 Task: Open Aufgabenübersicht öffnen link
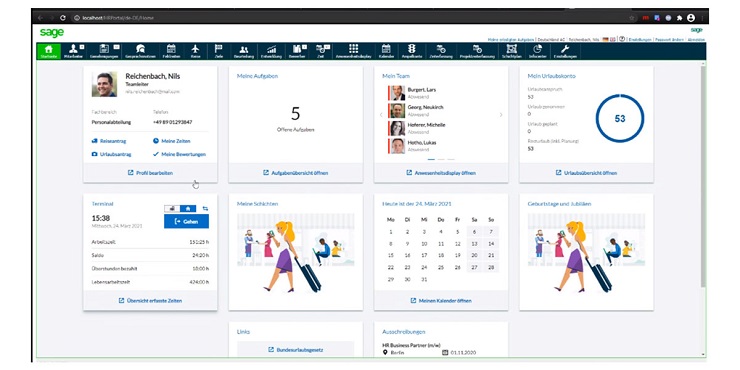[x=296, y=173]
